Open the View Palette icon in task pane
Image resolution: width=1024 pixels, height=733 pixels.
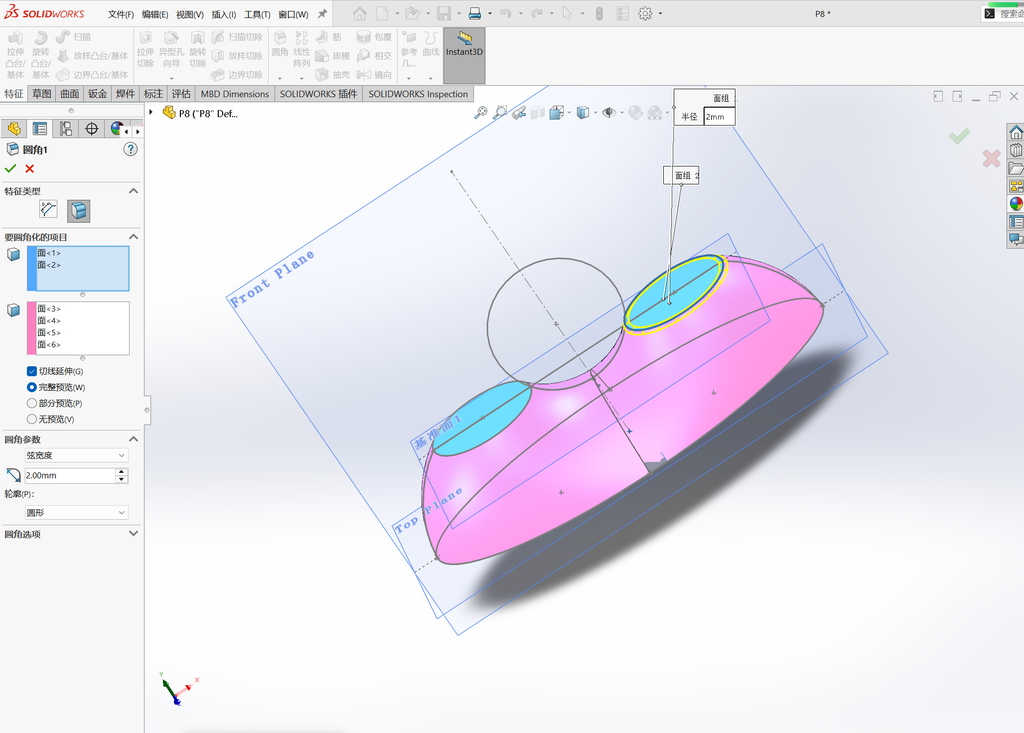pos(1016,186)
